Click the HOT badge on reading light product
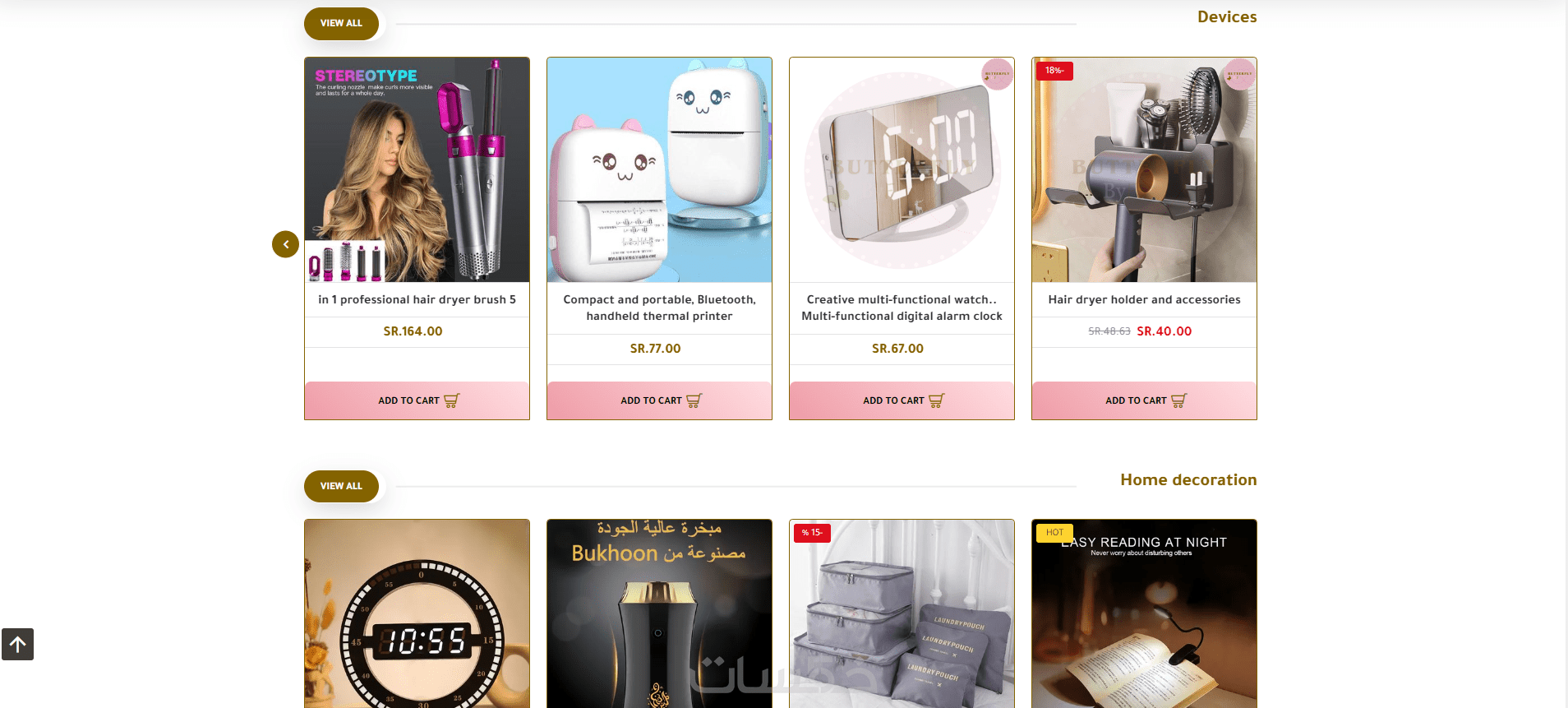This screenshot has height=708, width=1568. (x=1054, y=533)
